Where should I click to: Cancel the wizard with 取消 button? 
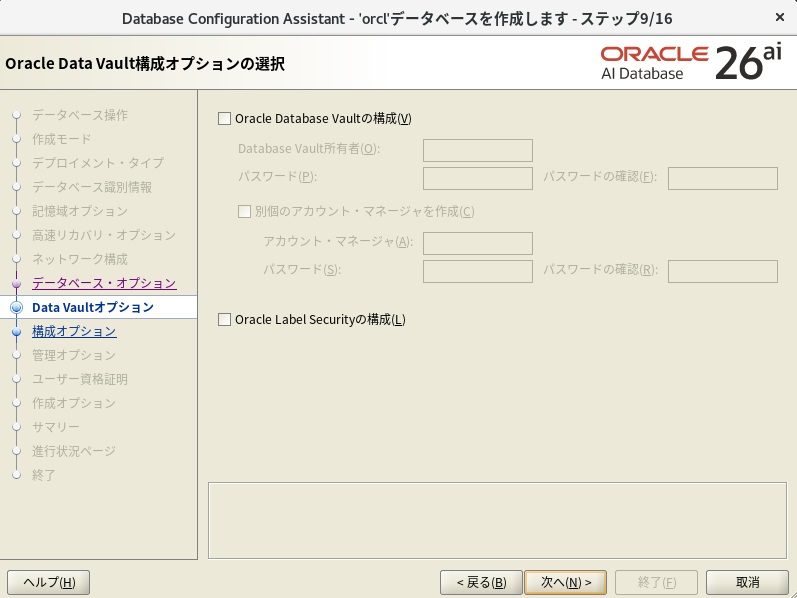click(747, 582)
